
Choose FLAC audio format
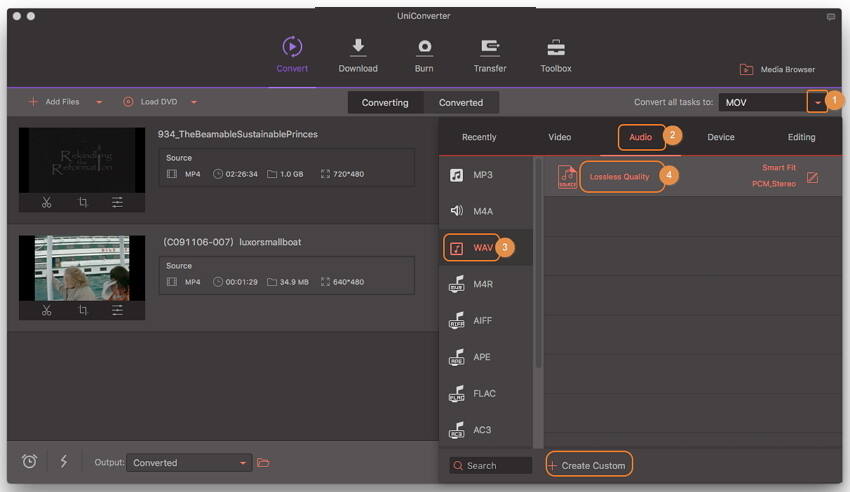click(486, 393)
